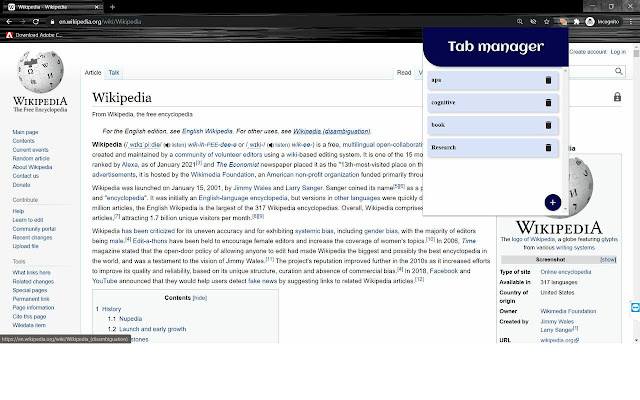The width and height of the screenshot is (640, 400).
Task: Click the crossed-eye tracking icon in address bar
Action: (533, 22)
